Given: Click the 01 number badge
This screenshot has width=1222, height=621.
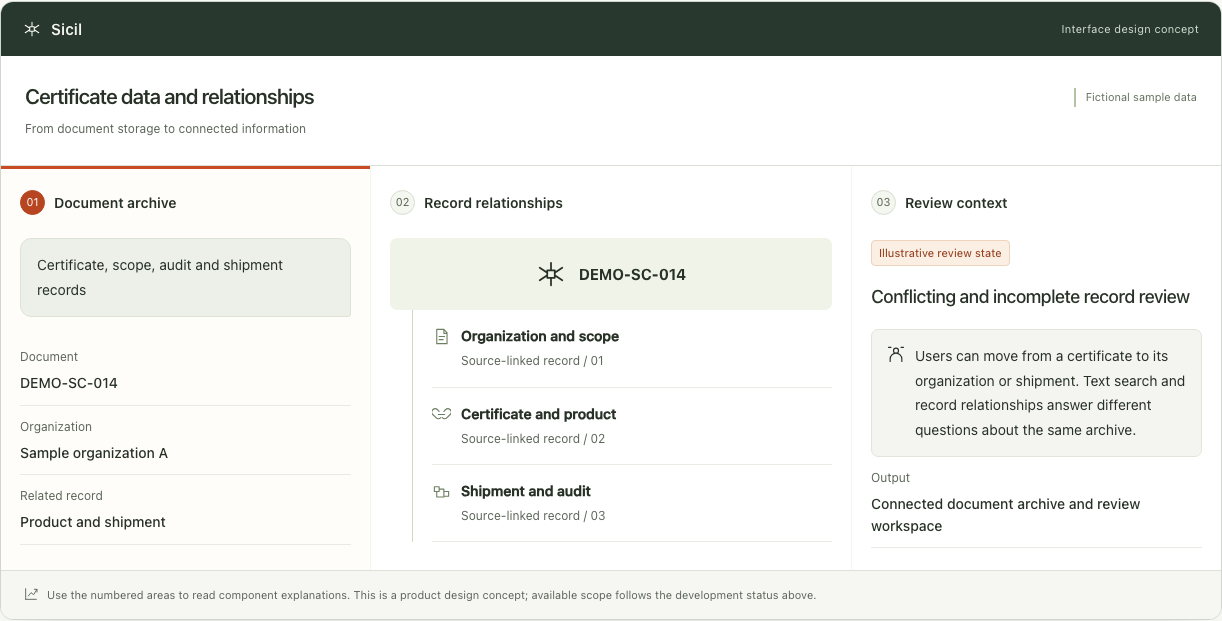Looking at the screenshot, I should 32,203.
